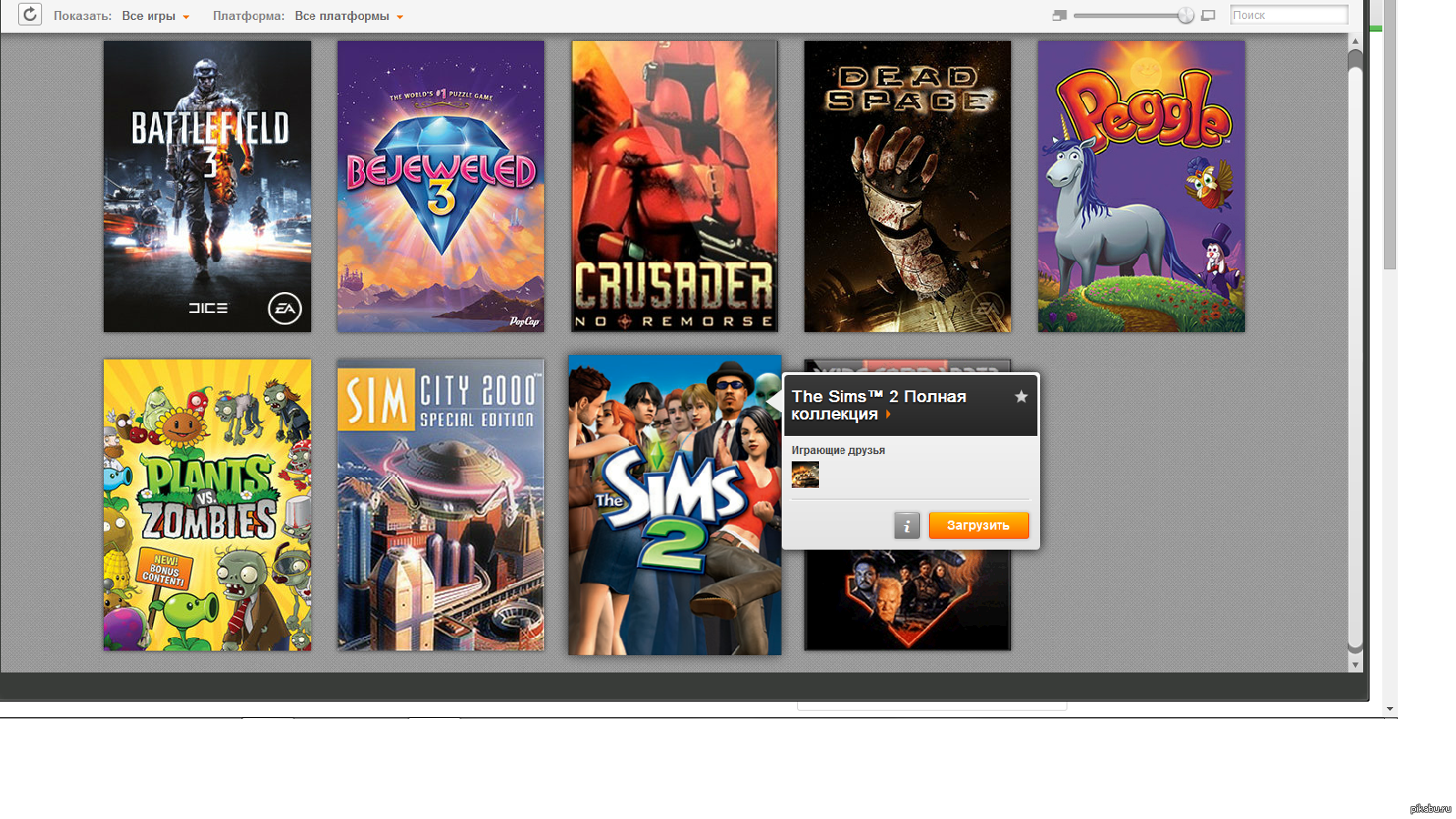Mark The Sims 2 as favorite star
The height and width of the screenshot is (819, 1456).
point(1021,397)
